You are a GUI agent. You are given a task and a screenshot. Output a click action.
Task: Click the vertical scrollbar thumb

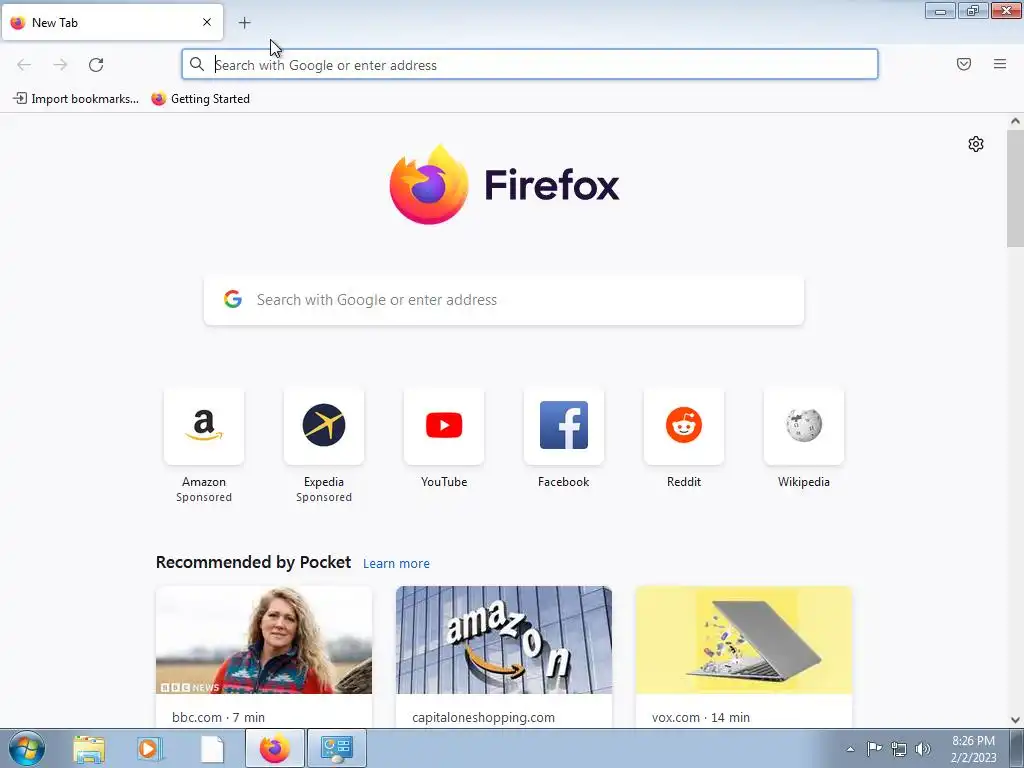click(x=1015, y=189)
